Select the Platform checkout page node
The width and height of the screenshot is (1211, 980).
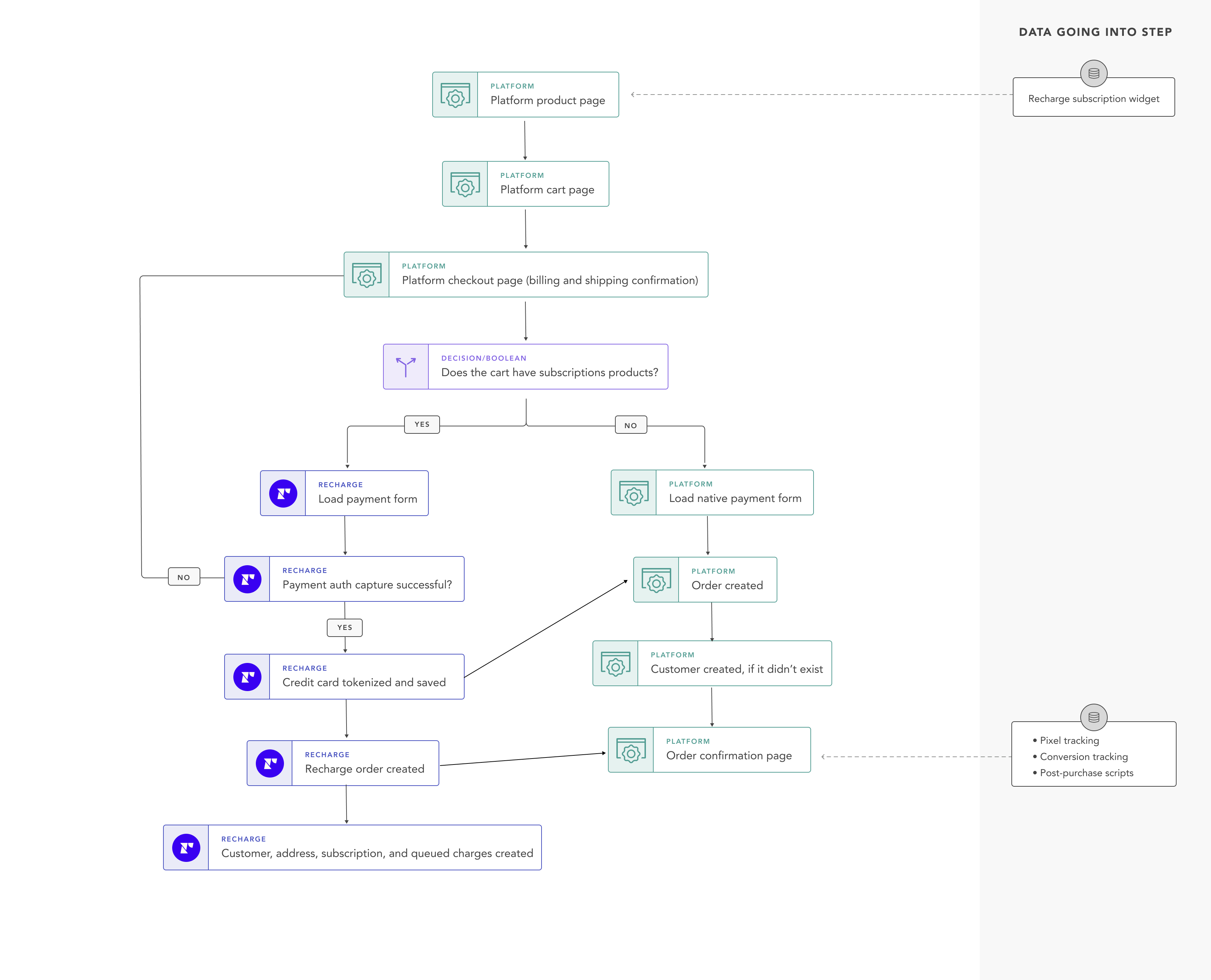[525, 275]
